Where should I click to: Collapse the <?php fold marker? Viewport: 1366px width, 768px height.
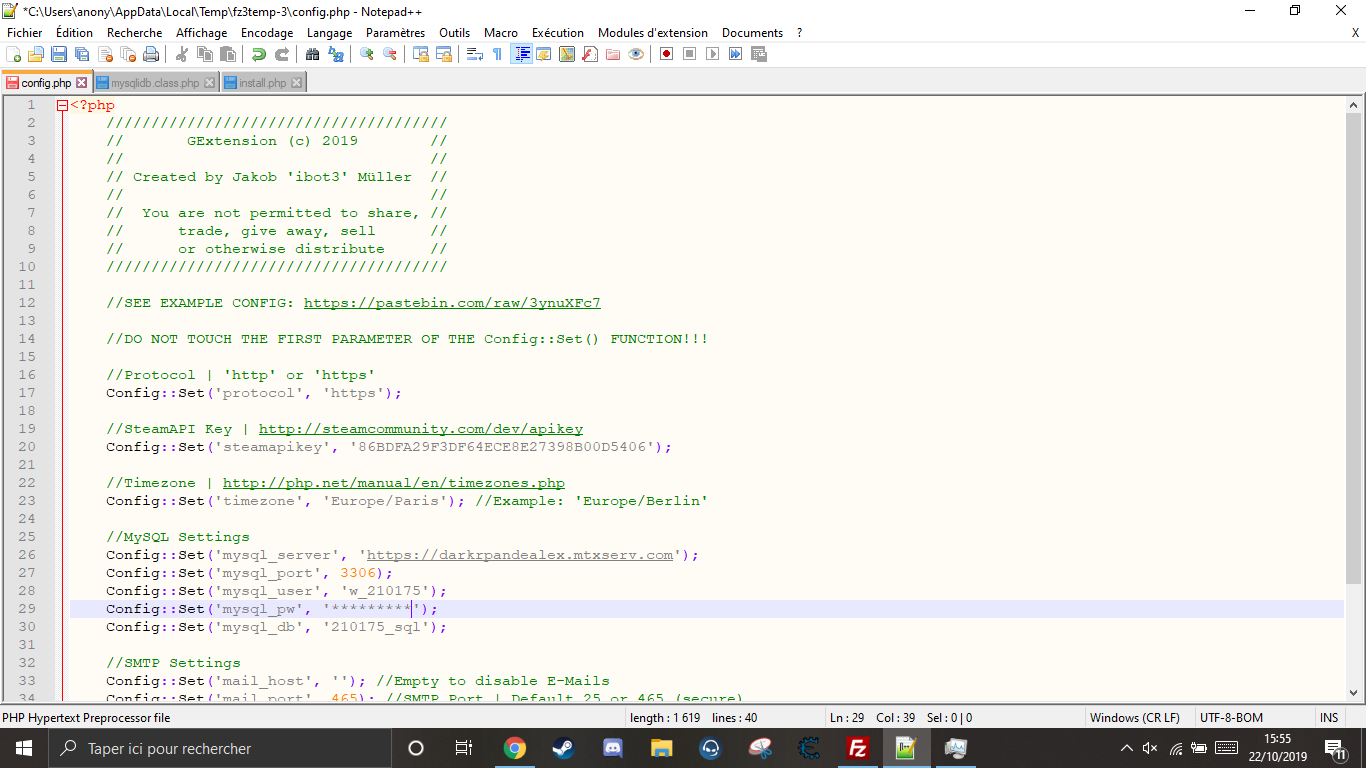tap(62, 105)
